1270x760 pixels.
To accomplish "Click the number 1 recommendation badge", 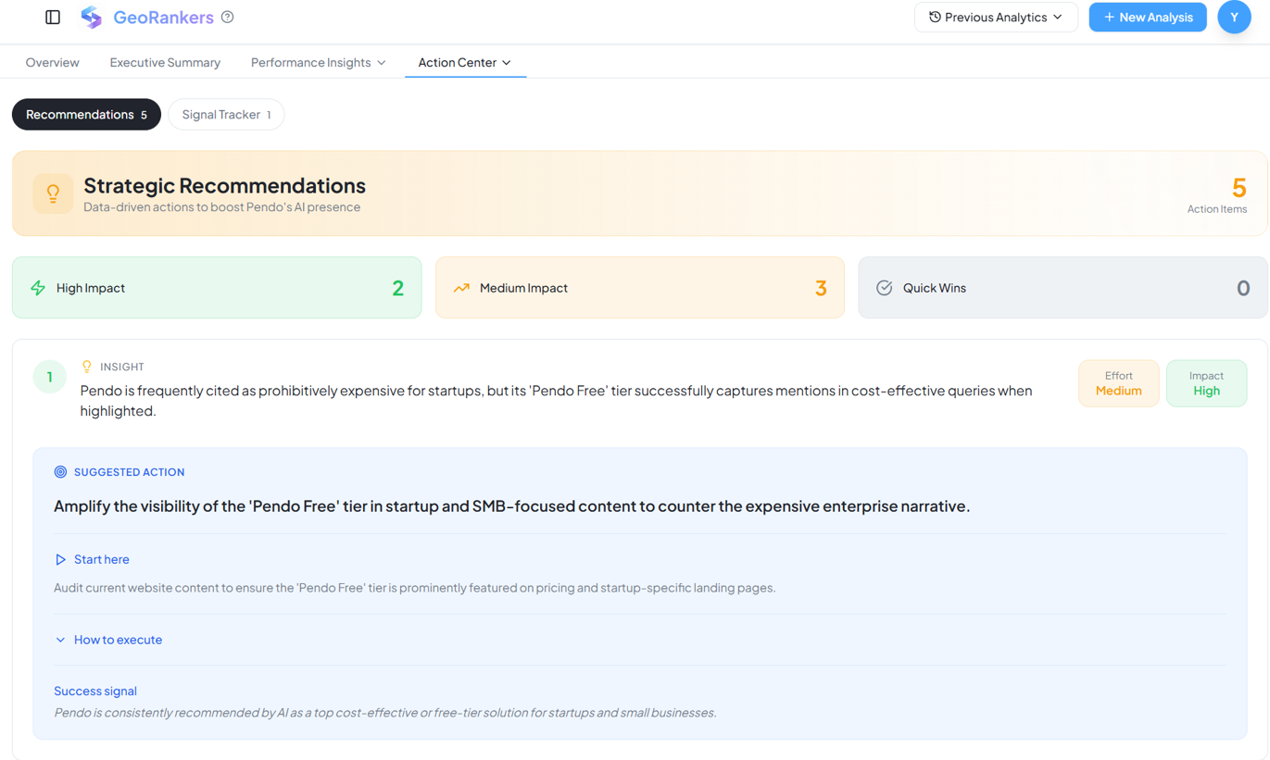I will (x=50, y=377).
